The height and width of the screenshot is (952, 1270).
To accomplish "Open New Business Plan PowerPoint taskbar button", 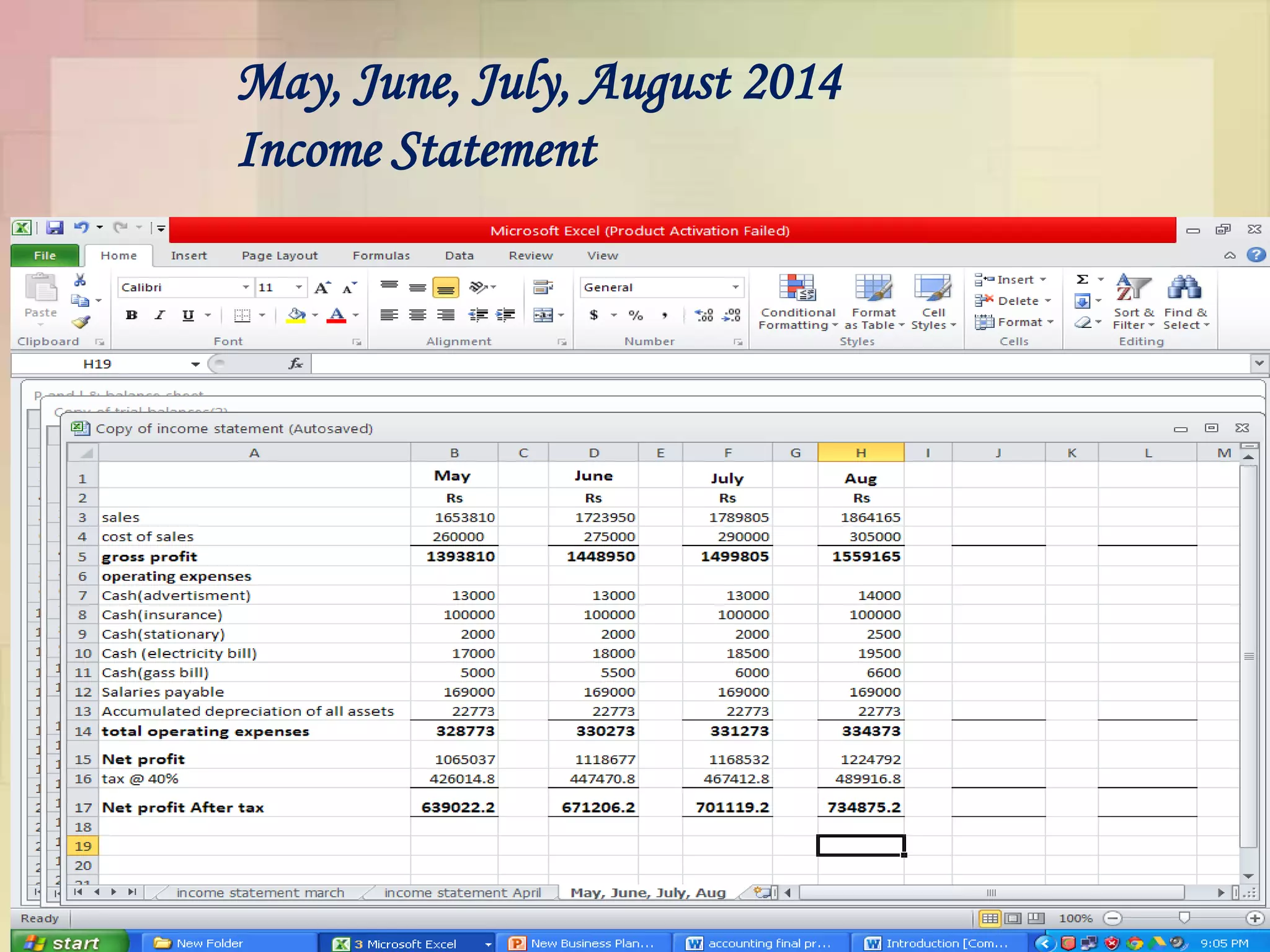I will 584,943.
